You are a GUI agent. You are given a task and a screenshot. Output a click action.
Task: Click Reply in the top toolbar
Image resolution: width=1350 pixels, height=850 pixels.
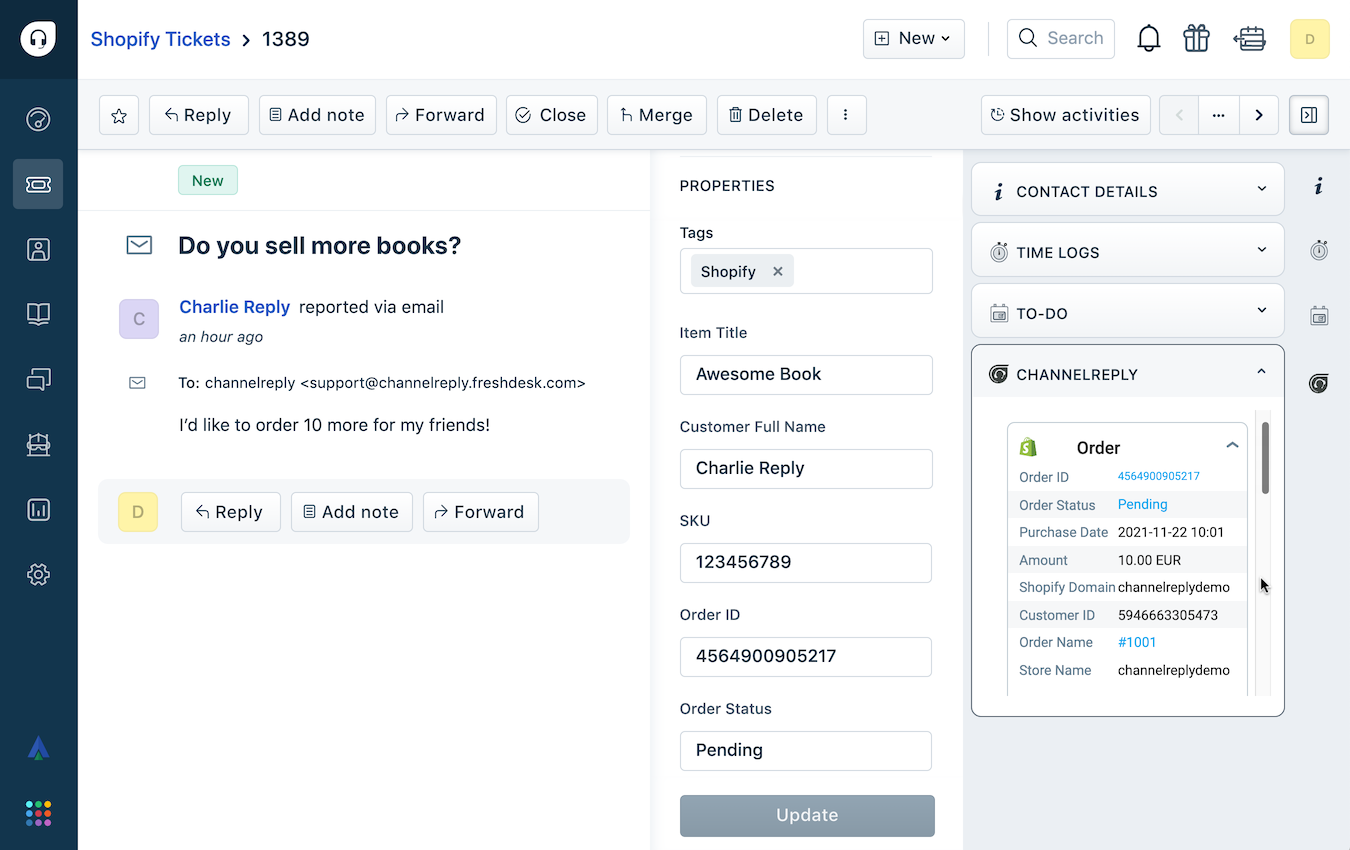click(x=198, y=115)
